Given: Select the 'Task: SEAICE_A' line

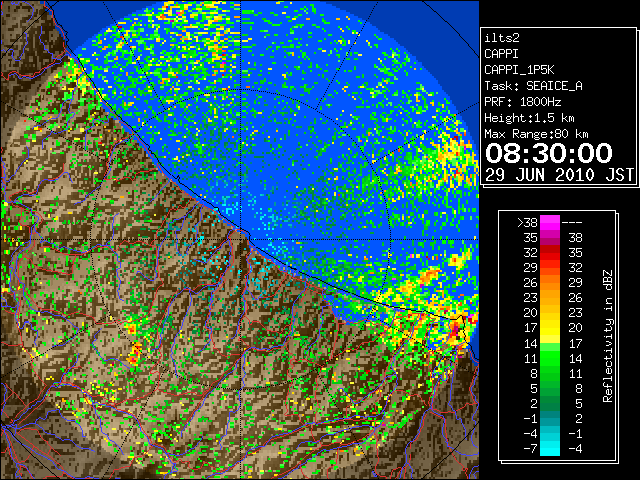Looking at the screenshot, I should [x=533, y=86].
